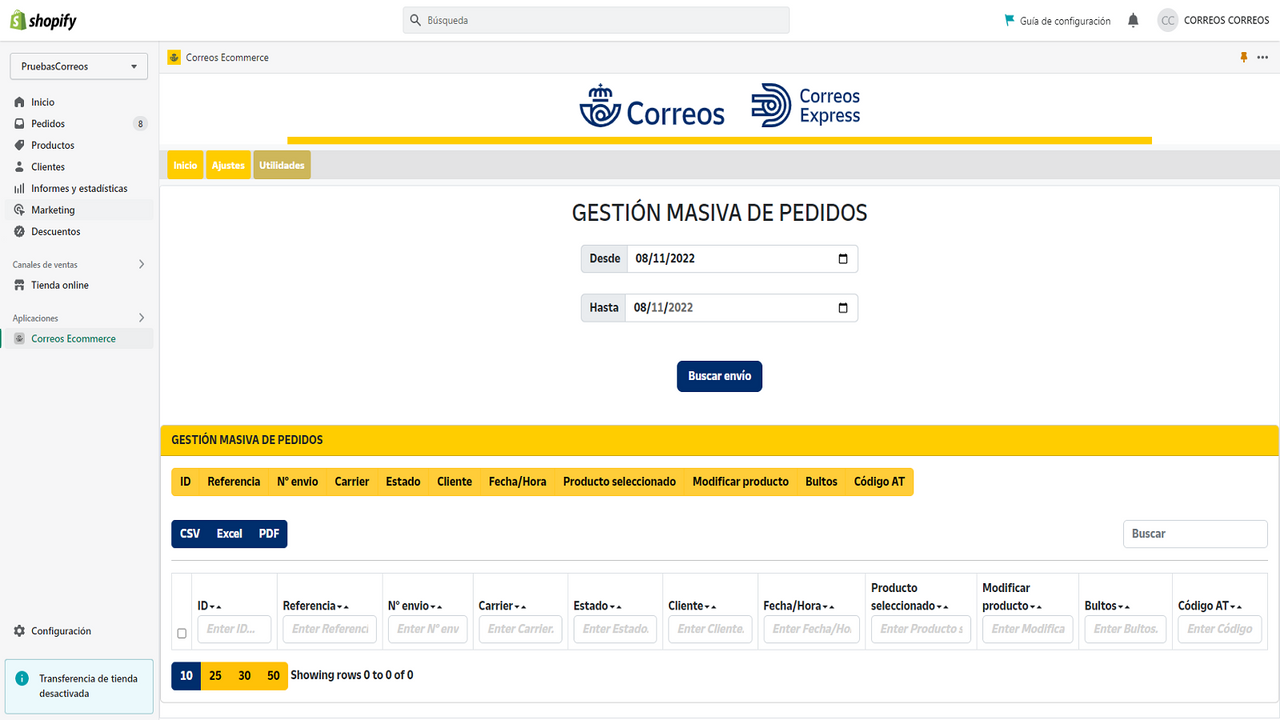This screenshot has width=1280, height=720.
Task: Export the table with Excel button
Action: pyautogui.click(x=230, y=534)
